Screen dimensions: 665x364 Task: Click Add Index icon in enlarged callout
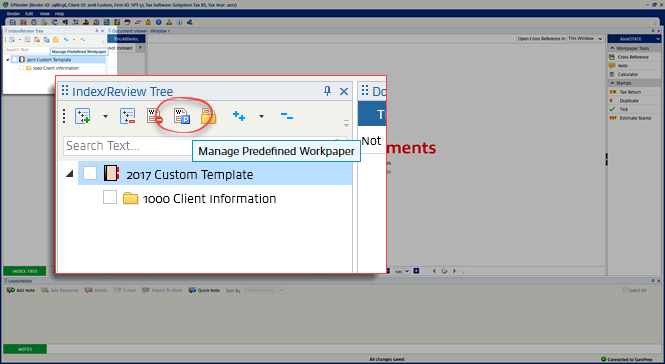click(x=83, y=116)
